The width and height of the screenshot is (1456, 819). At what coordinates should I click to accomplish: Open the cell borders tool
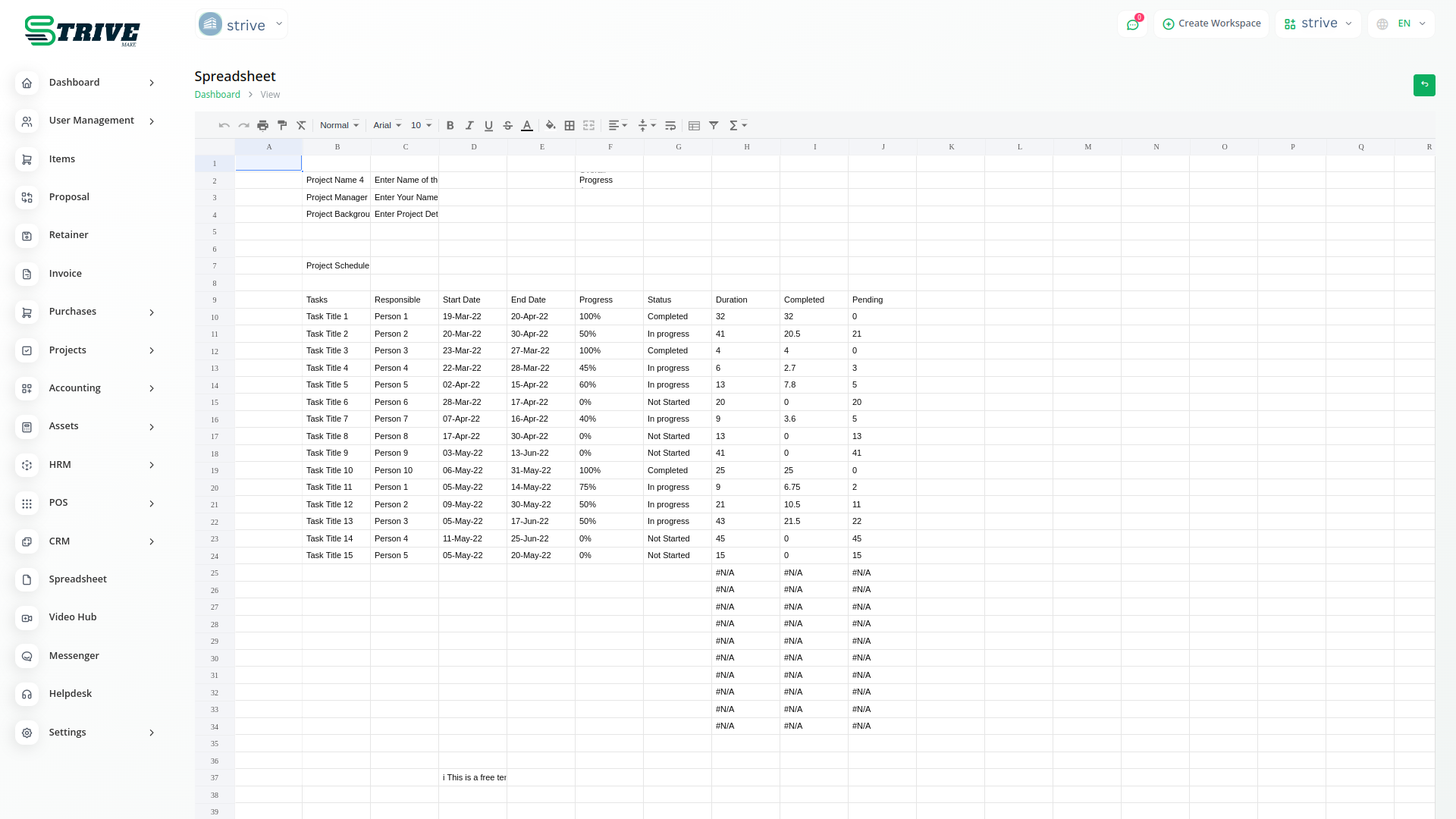click(570, 126)
